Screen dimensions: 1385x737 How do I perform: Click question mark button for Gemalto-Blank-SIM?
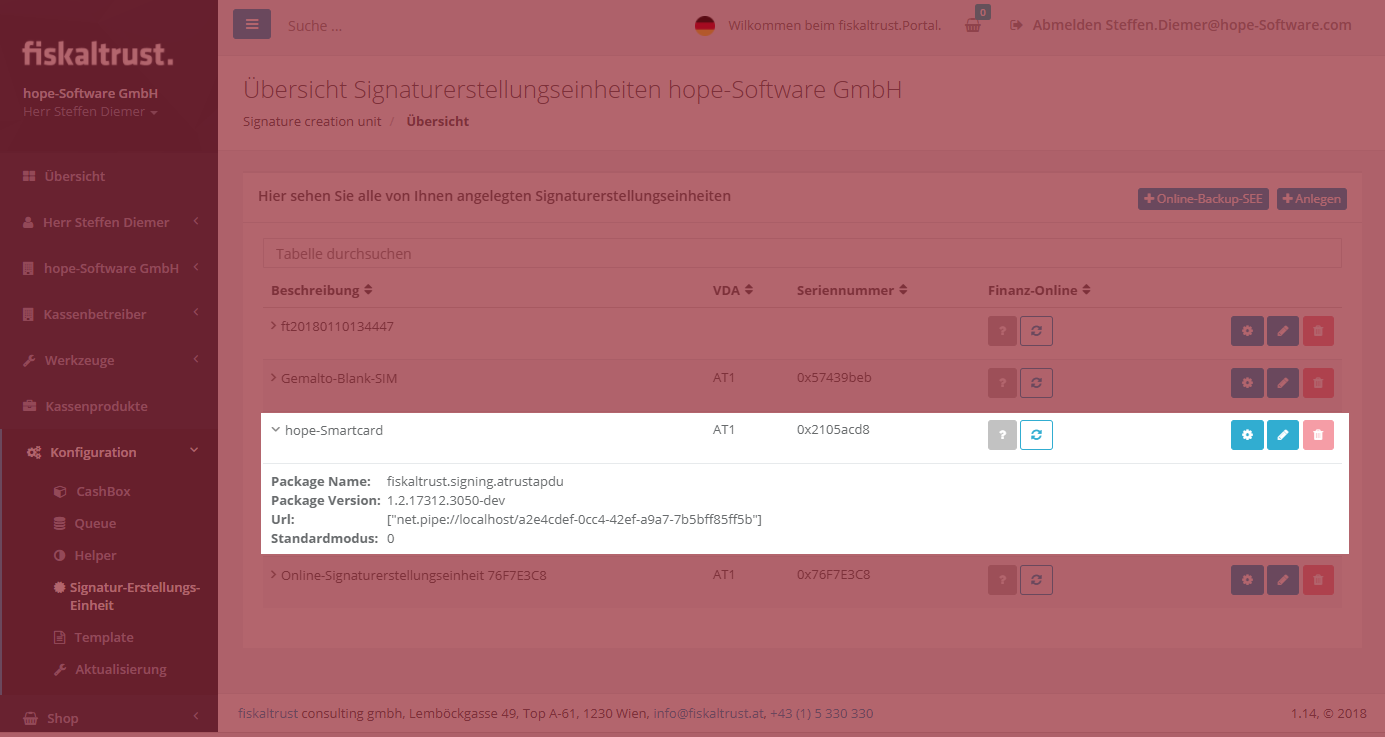tap(1002, 383)
